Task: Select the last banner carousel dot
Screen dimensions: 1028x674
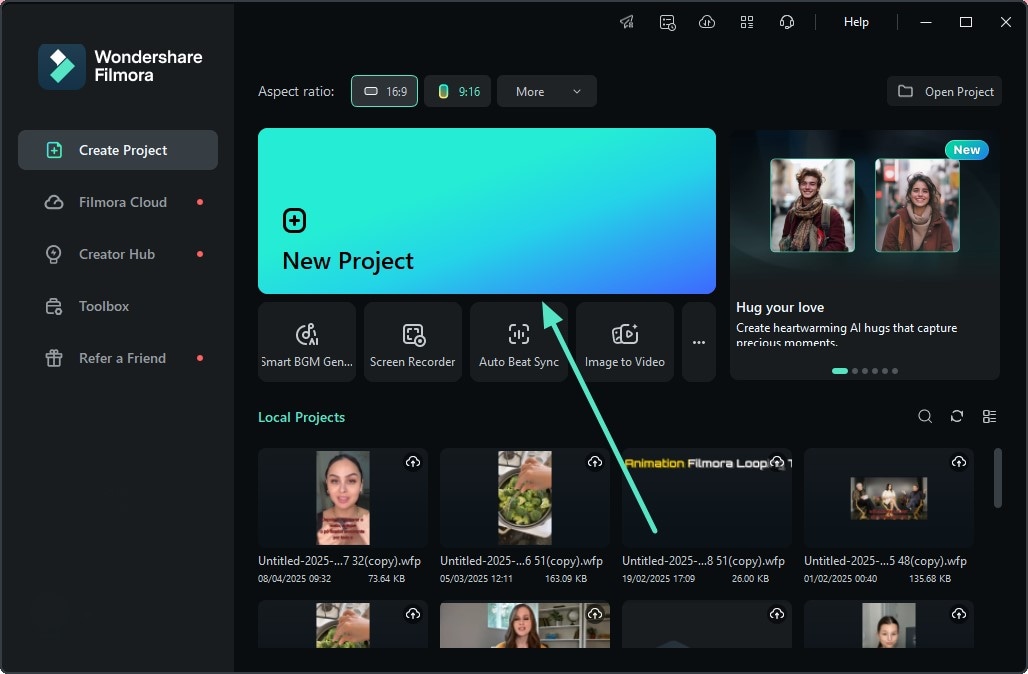Action: (x=895, y=371)
